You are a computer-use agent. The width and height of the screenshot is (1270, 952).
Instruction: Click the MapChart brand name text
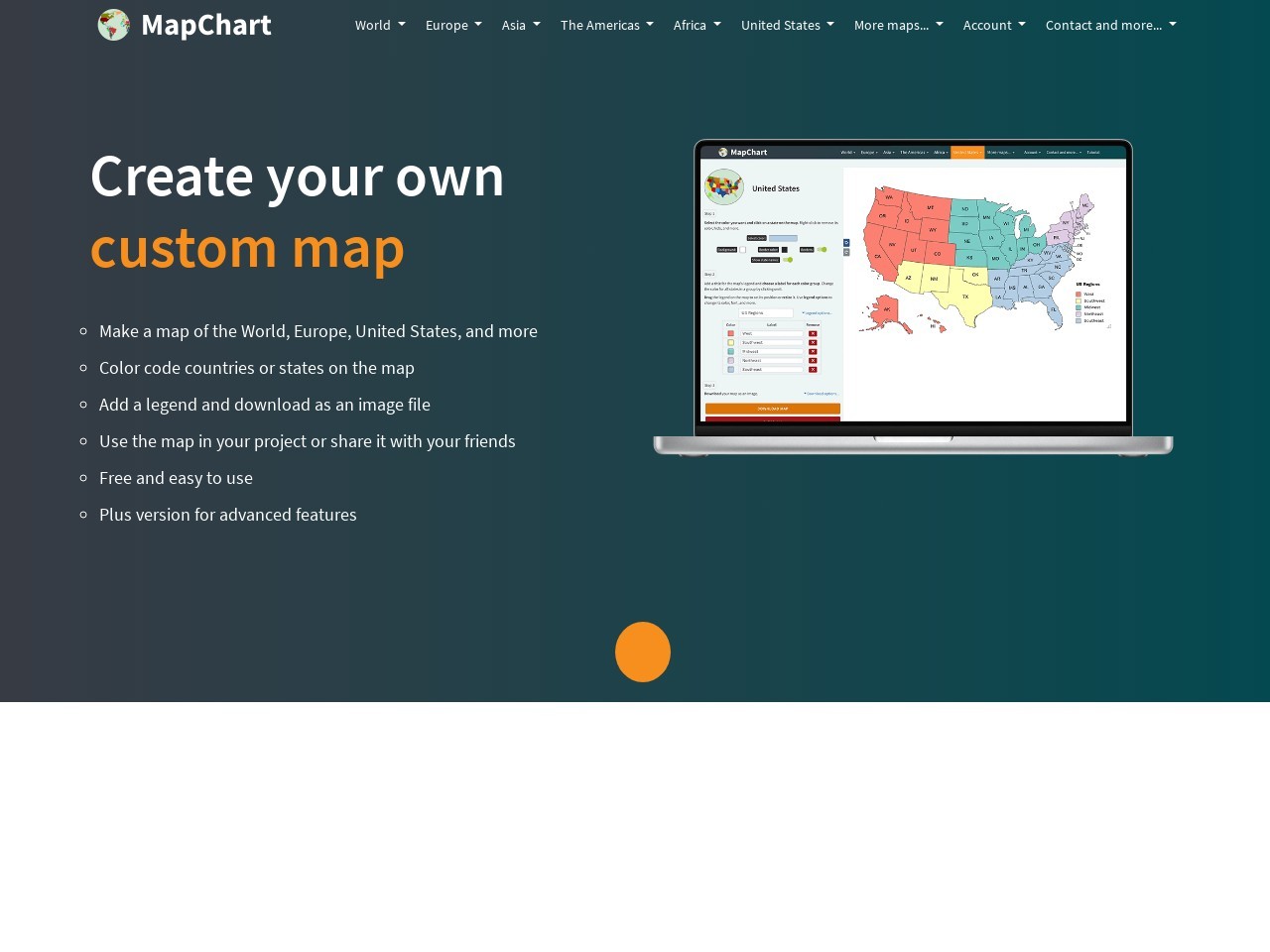click(206, 25)
